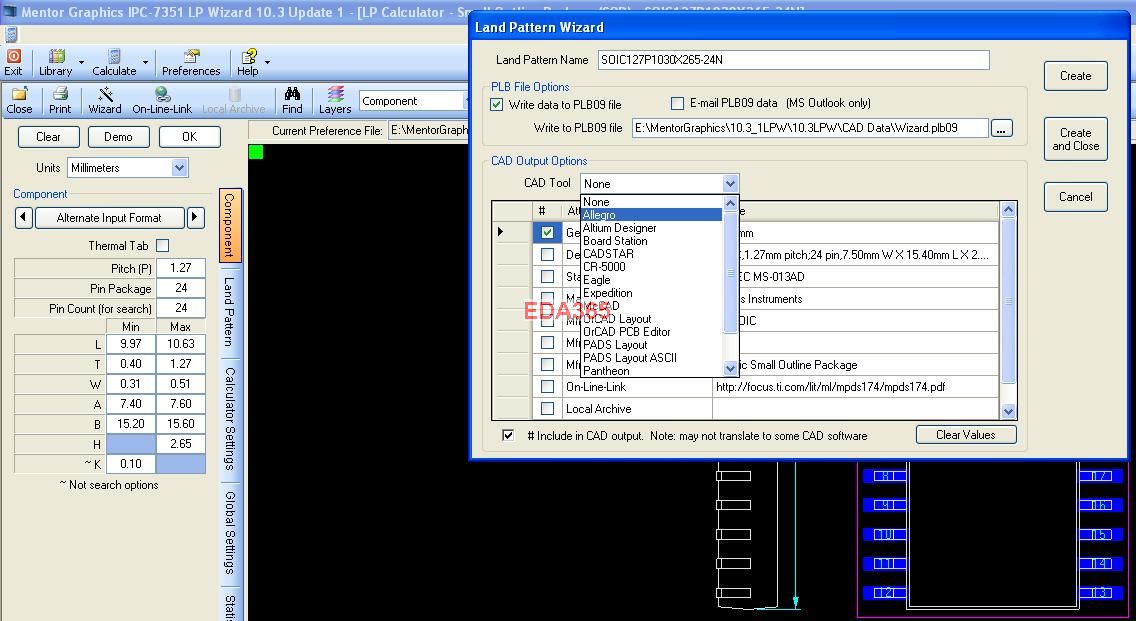Click the Find binoculars icon

292,101
